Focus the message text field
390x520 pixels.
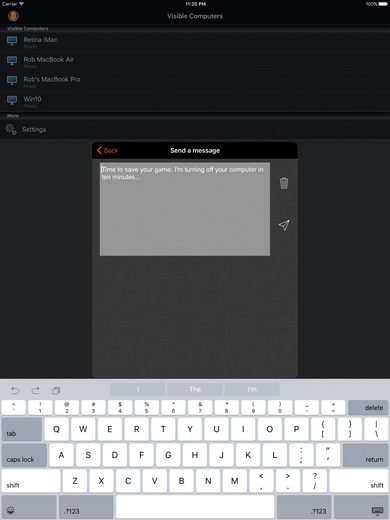(x=185, y=209)
